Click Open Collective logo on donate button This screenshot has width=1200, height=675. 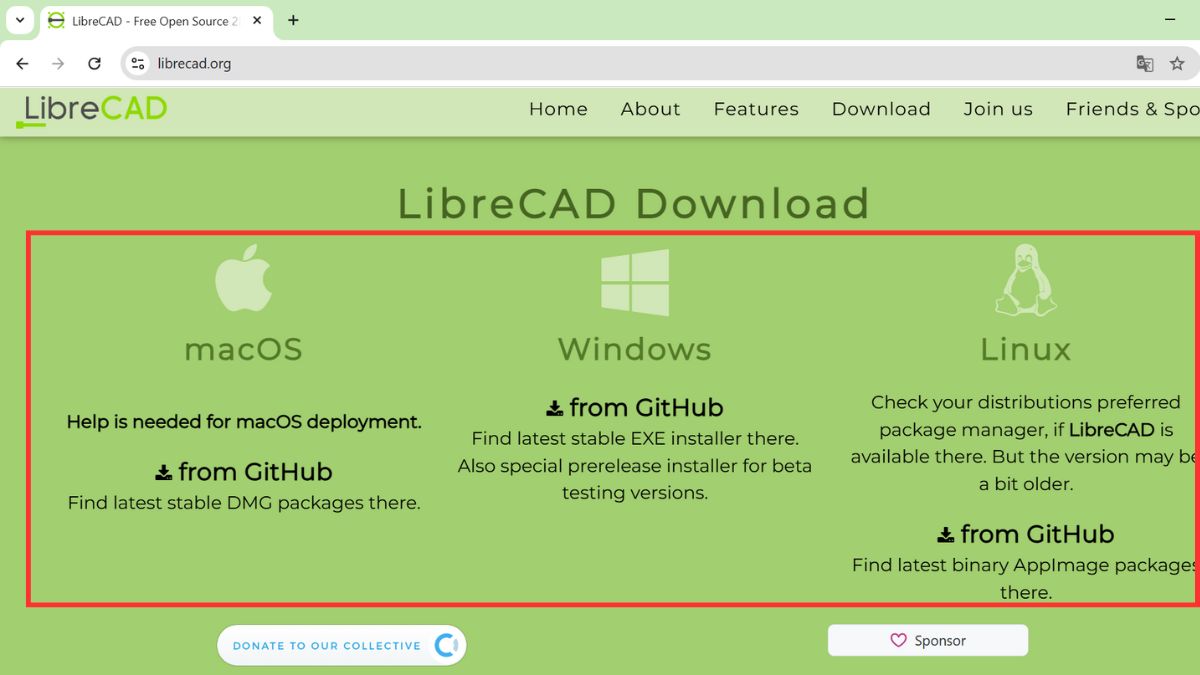click(x=446, y=645)
